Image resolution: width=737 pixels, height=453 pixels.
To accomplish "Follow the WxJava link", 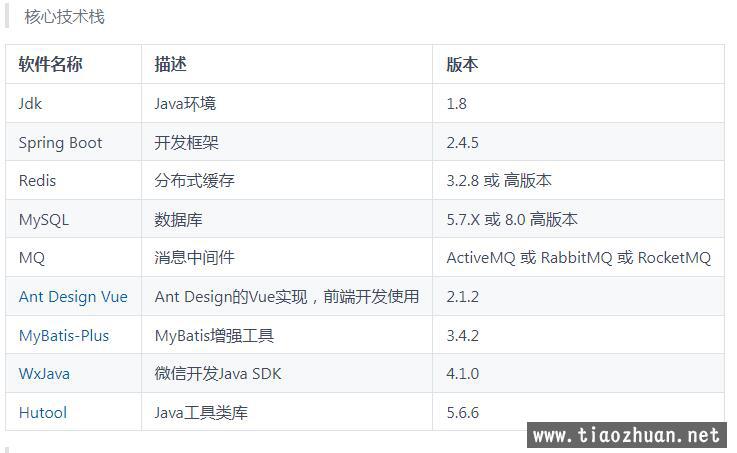I will click(x=44, y=374).
